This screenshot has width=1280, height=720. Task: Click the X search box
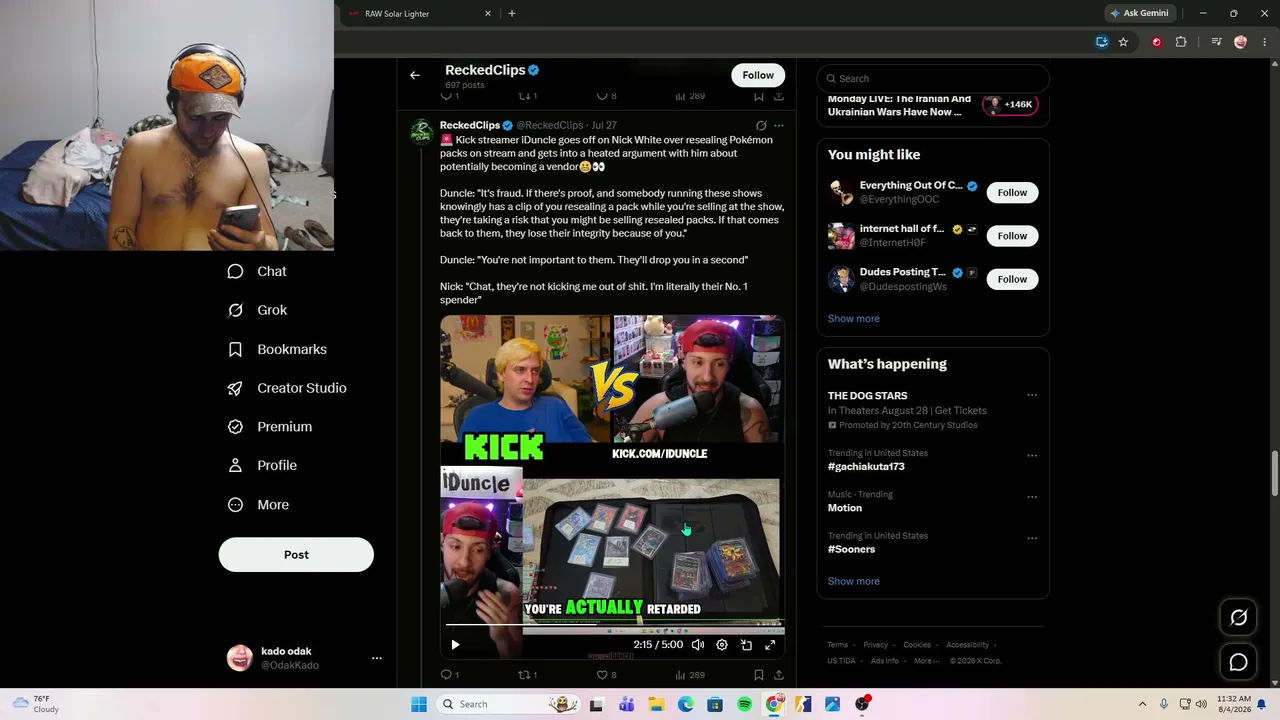[x=933, y=79]
